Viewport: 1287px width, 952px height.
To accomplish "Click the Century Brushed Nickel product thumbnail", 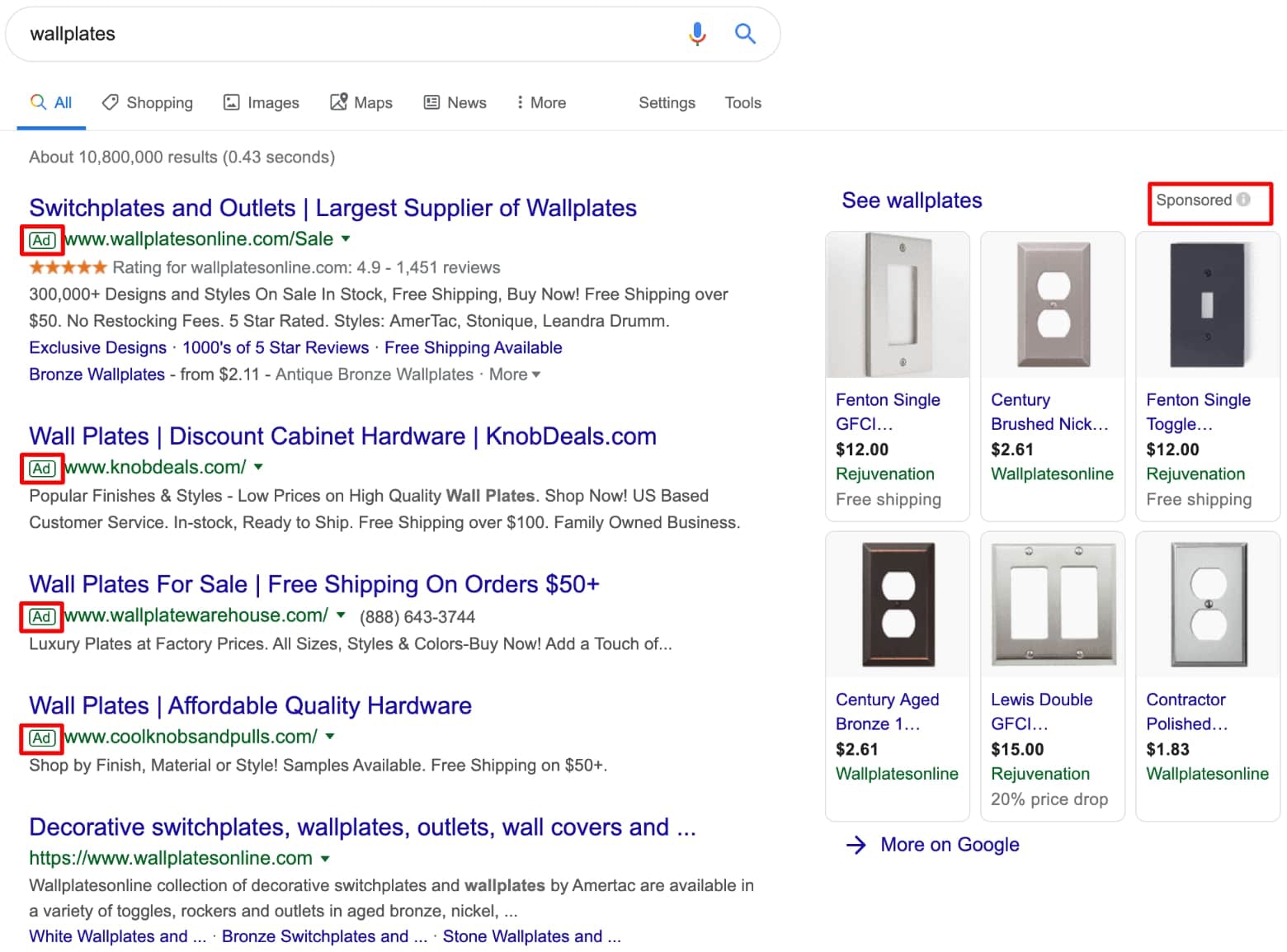I will [x=1052, y=304].
